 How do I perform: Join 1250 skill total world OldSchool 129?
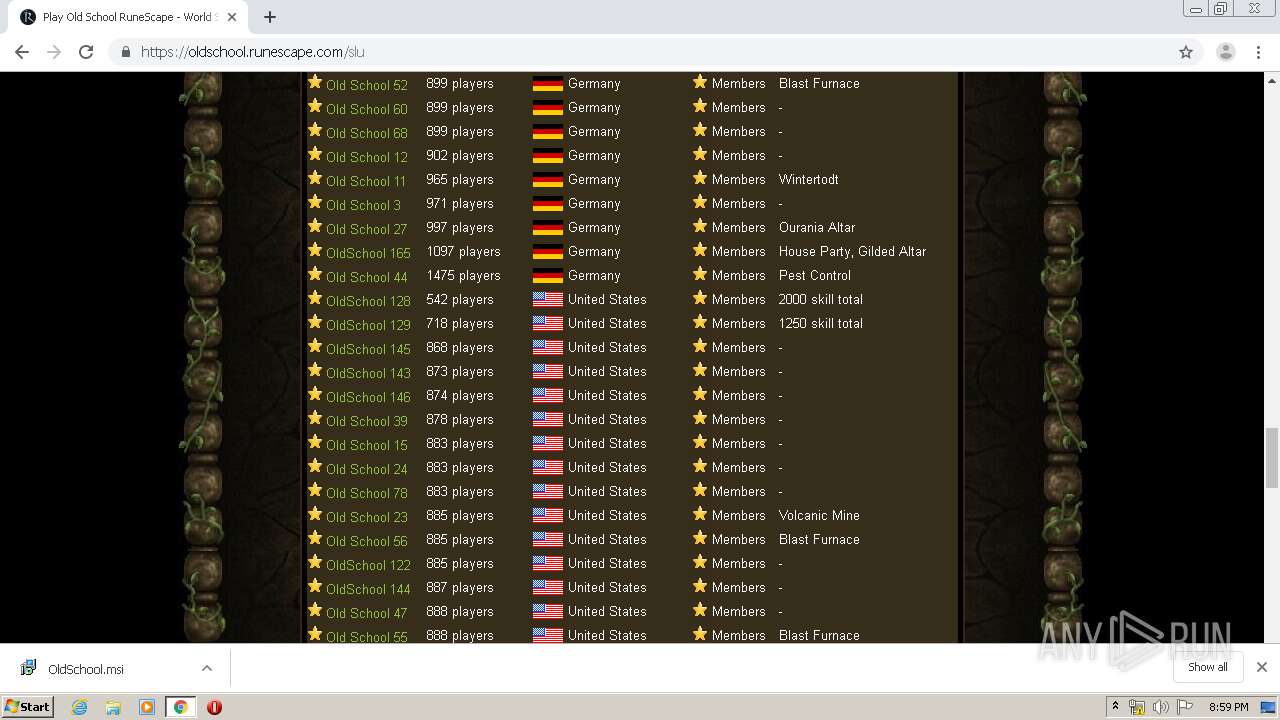pos(368,325)
